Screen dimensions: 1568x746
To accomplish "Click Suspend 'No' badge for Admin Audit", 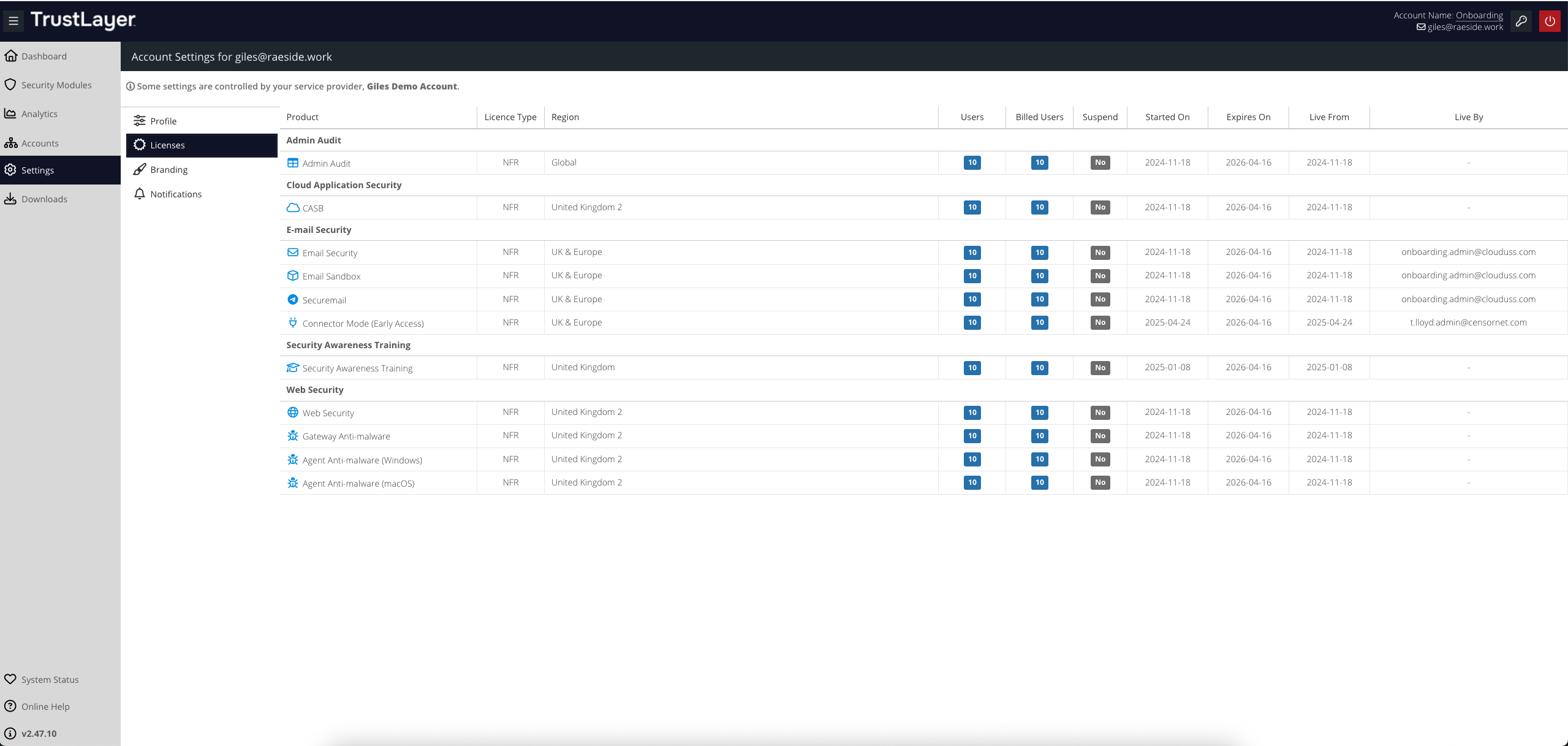I will click(x=1100, y=162).
